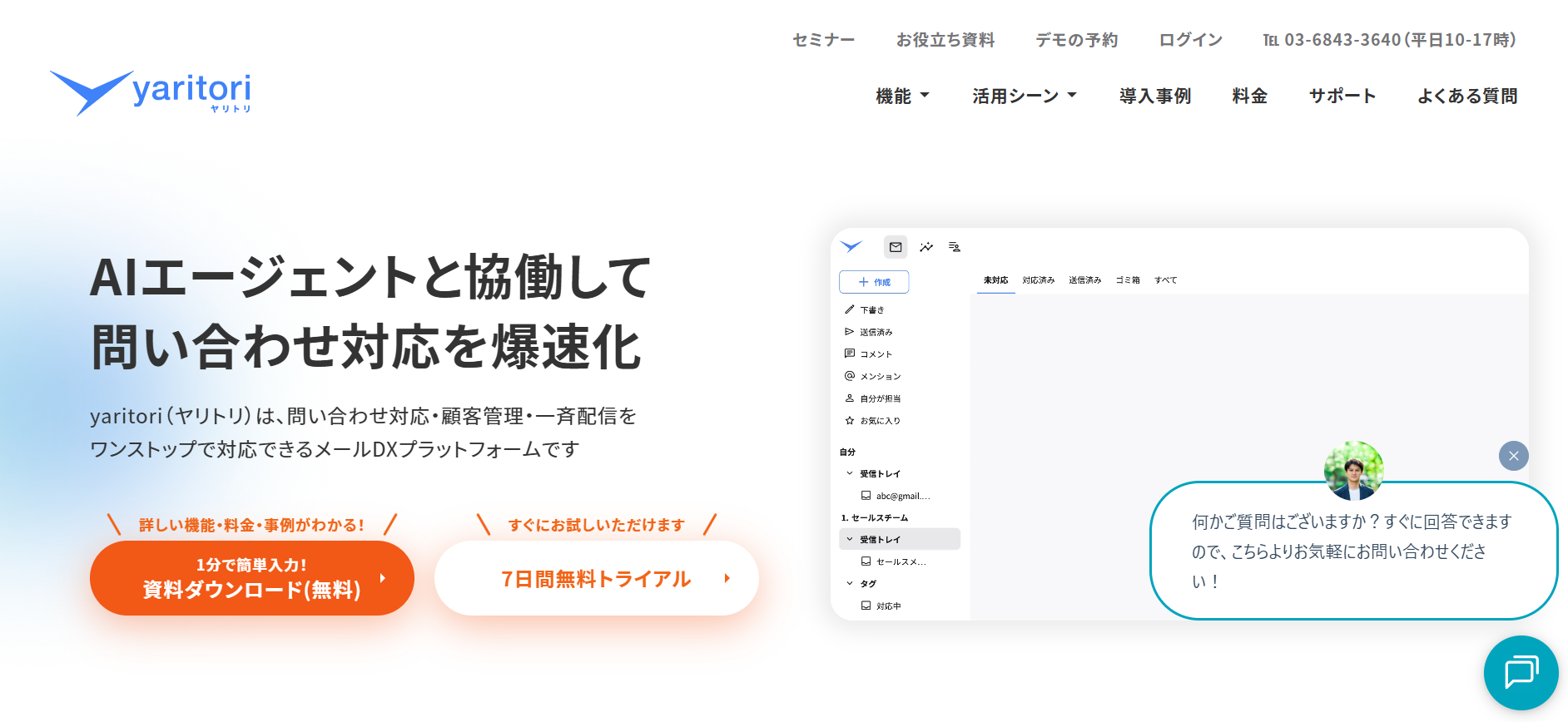Click the yaritori logo
Image resolution: width=1568 pixels, height=722 pixels.
click(151, 92)
